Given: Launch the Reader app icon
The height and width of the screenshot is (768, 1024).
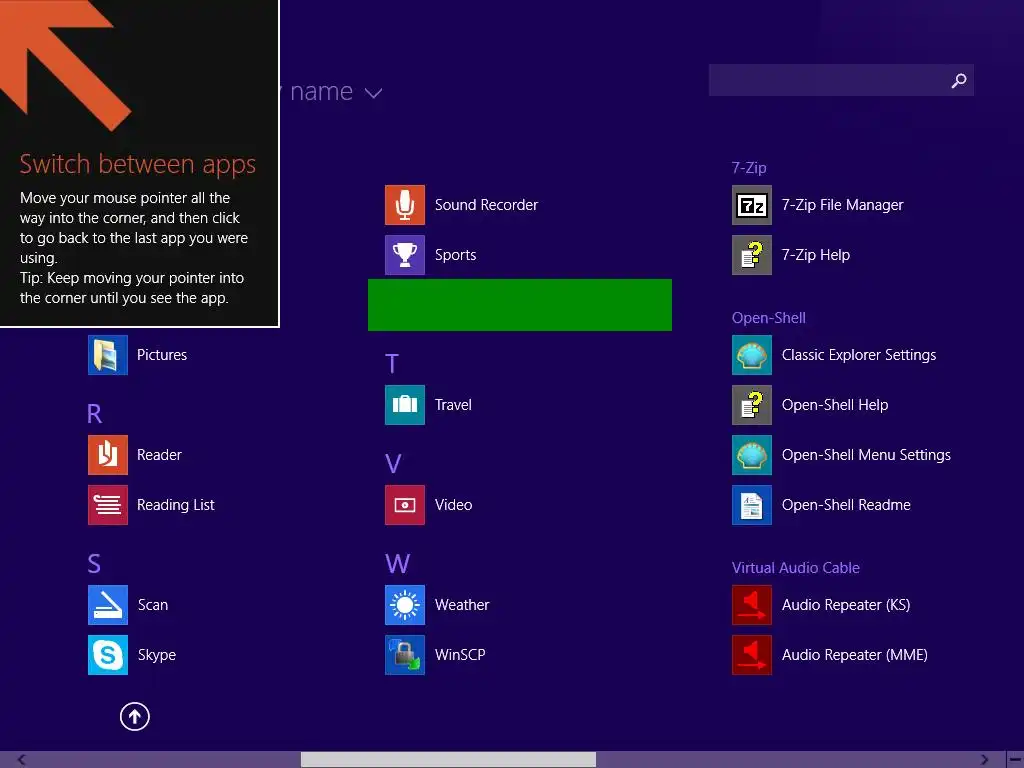Looking at the screenshot, I should tap(108, 455).
